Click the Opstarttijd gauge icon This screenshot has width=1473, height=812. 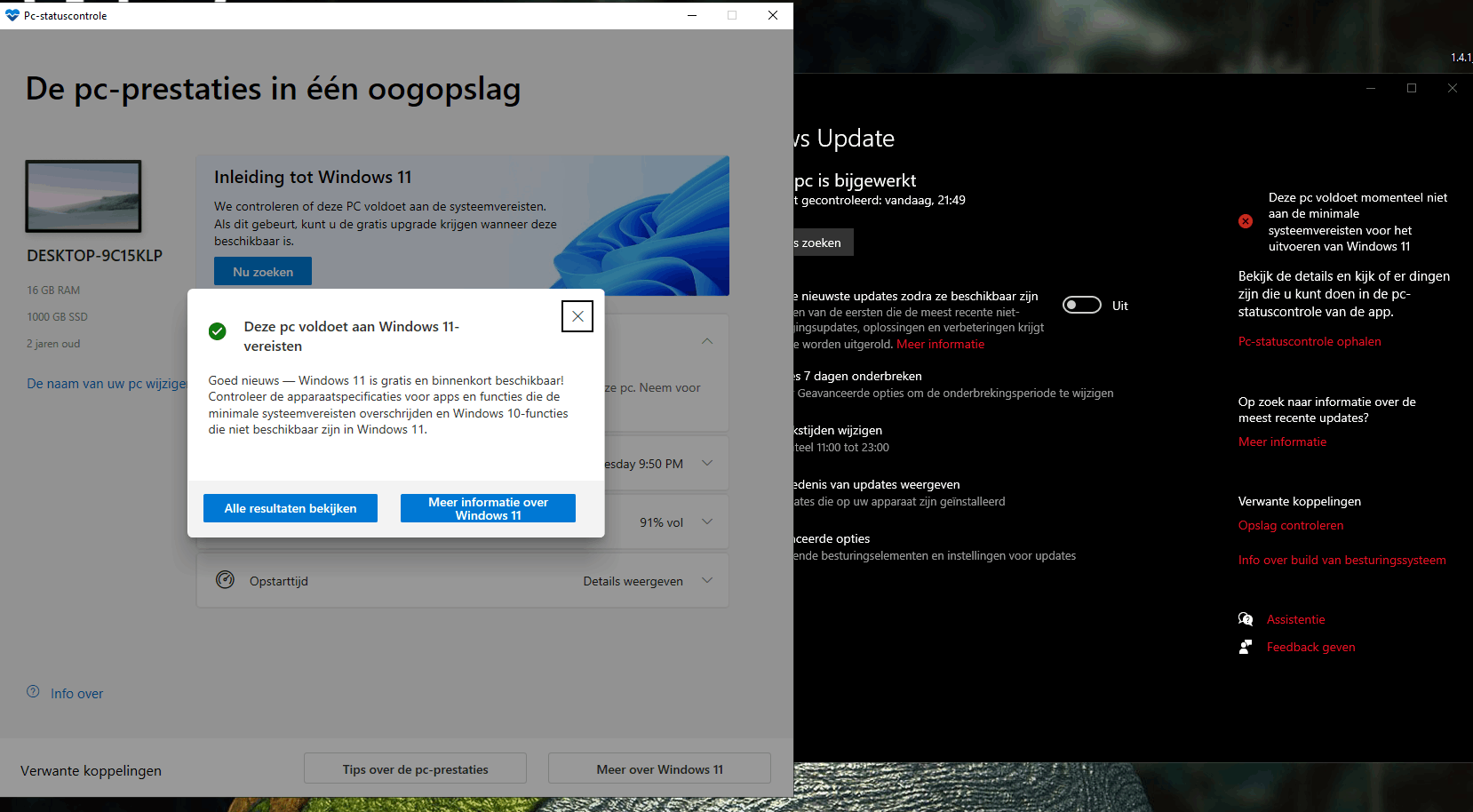point(226,580)
